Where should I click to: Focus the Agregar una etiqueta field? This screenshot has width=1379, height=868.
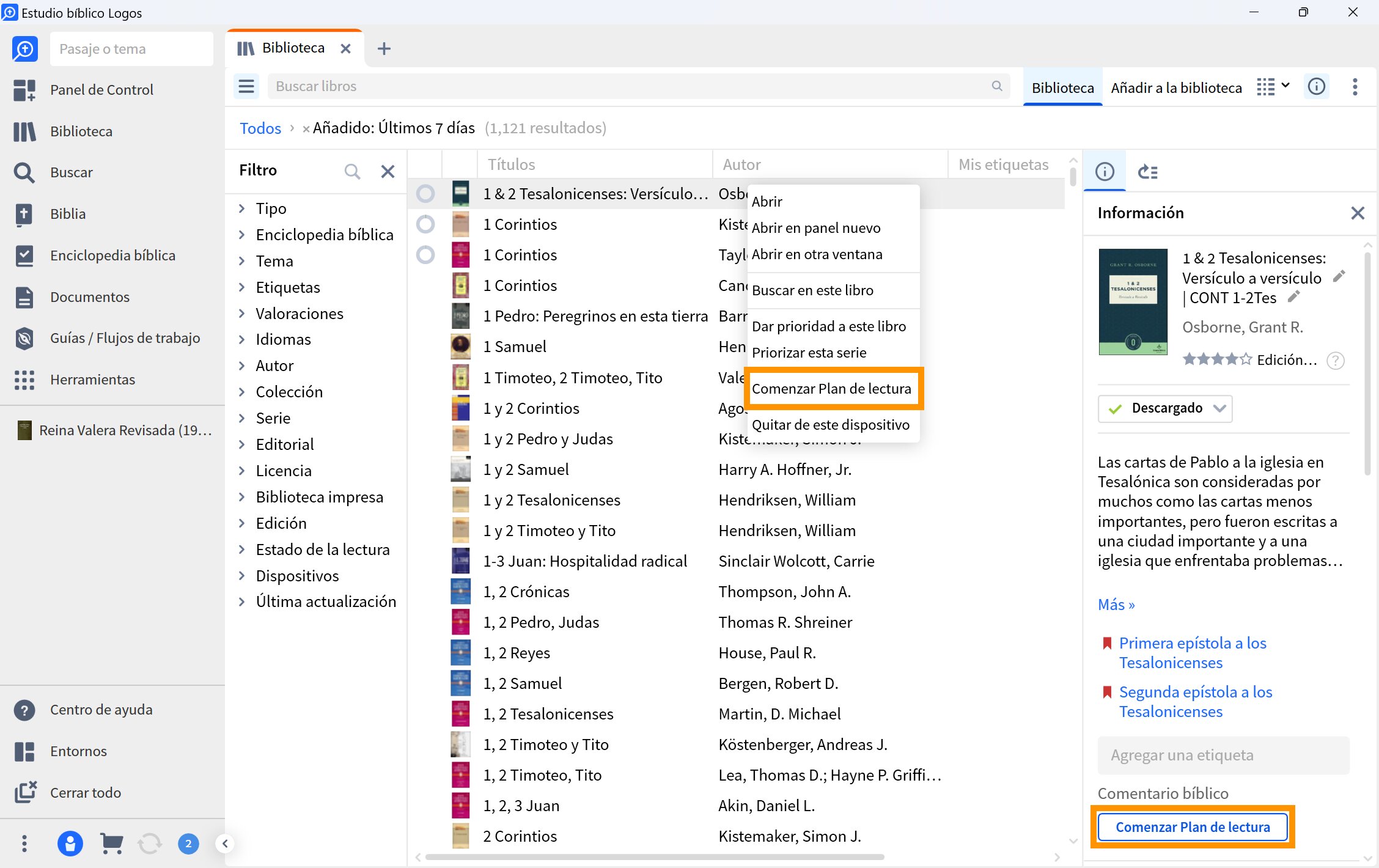point(1223,756)
